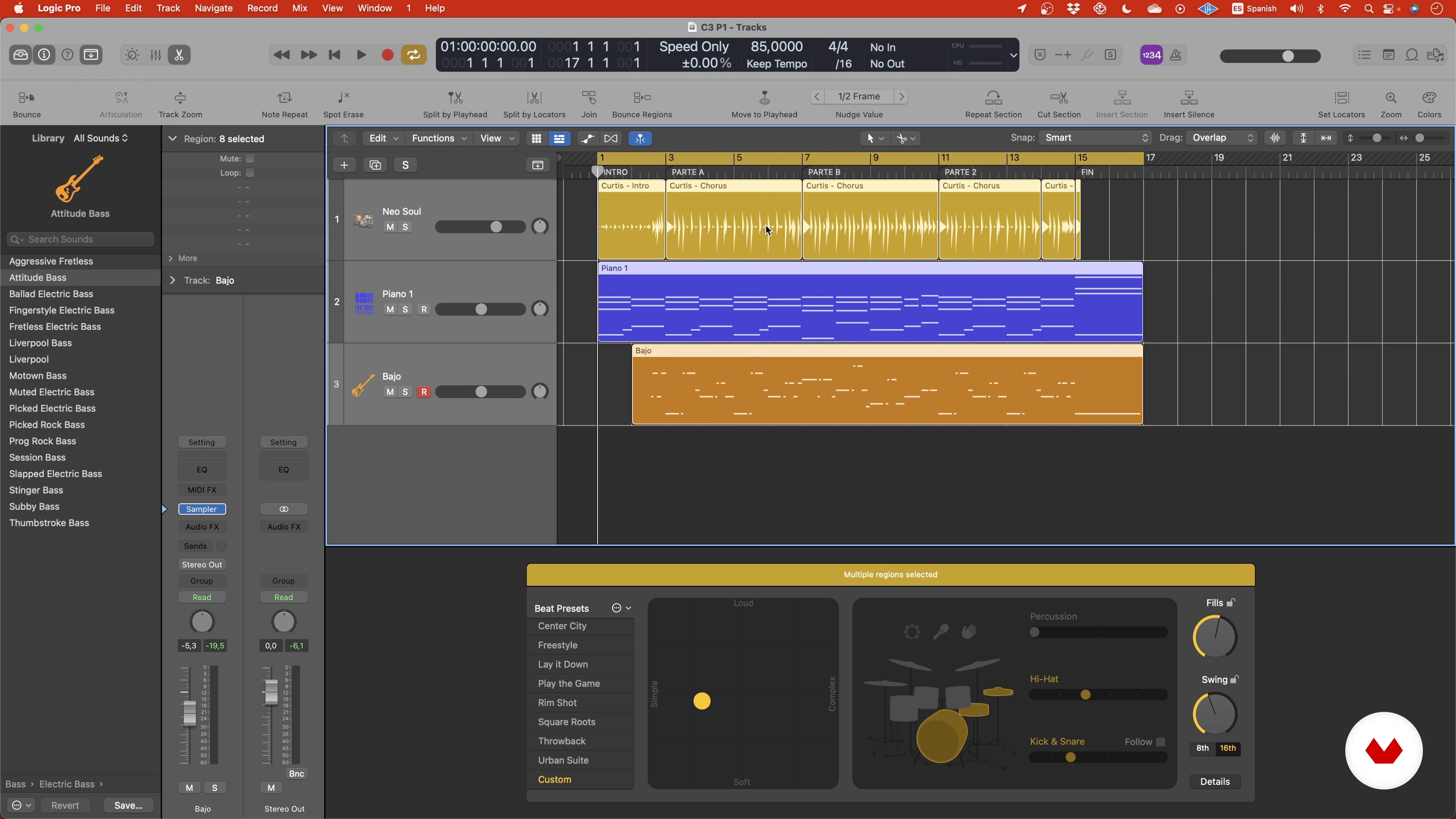Screen dimensions: 1456x819
Task: Click the Repeat Section icon
Action: tap(993, 98)
